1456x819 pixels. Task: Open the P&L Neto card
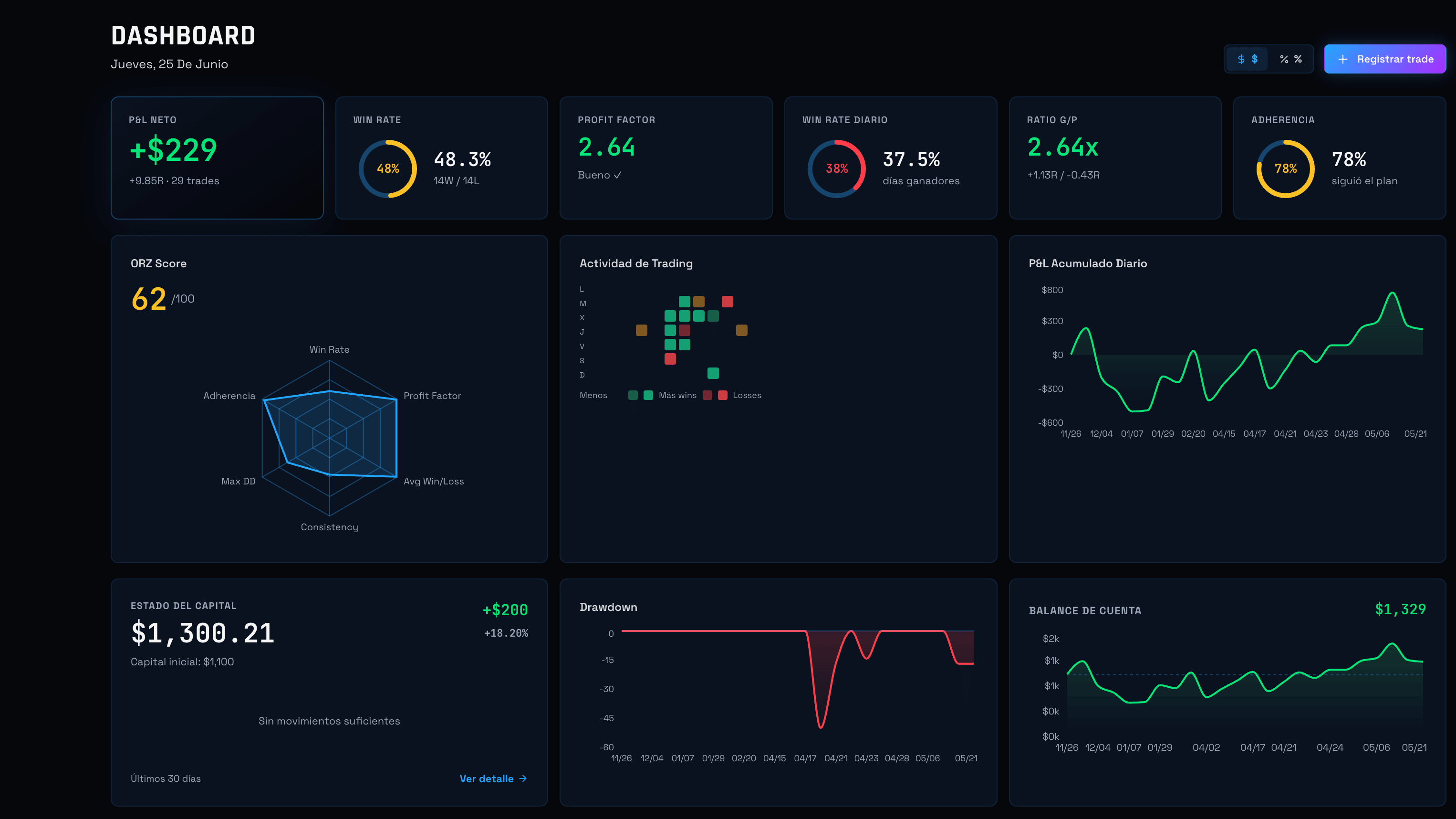(x=217, y=158)
